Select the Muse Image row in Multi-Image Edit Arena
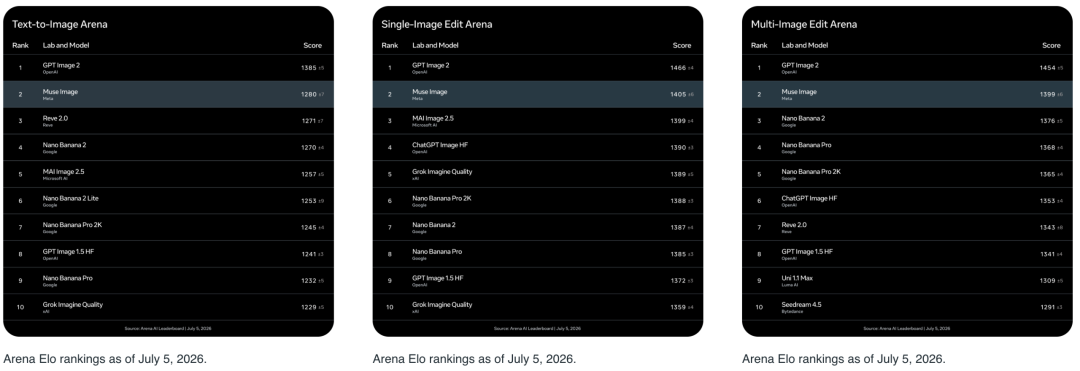The width and height of the screenshot is (1080, 371). pyautogui.click(x=907, y=94)
